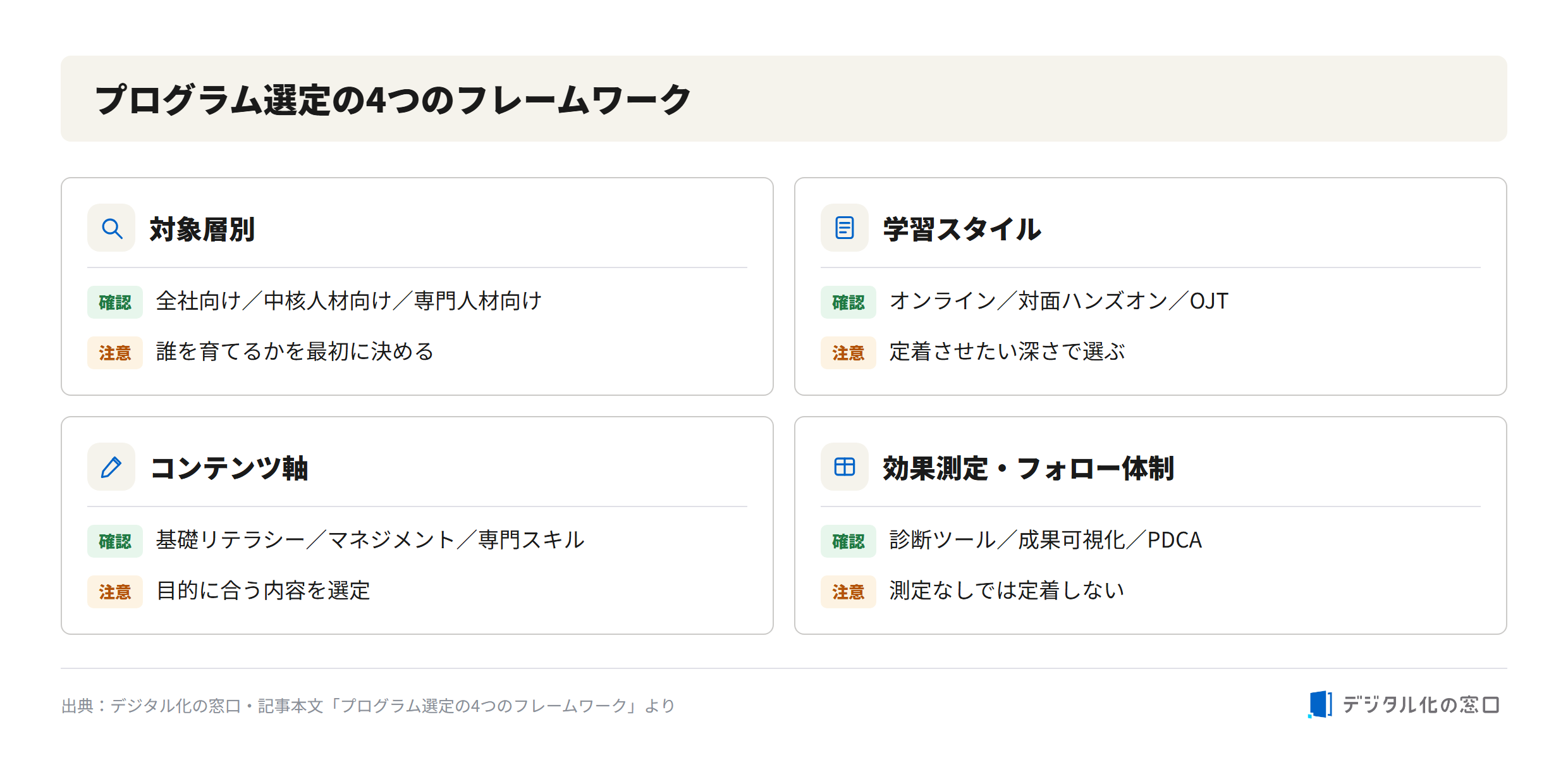Click the 出典 source citation text
Image resolution: width=1568 pixels, height=779 pixels.
(x=369, y=706)
